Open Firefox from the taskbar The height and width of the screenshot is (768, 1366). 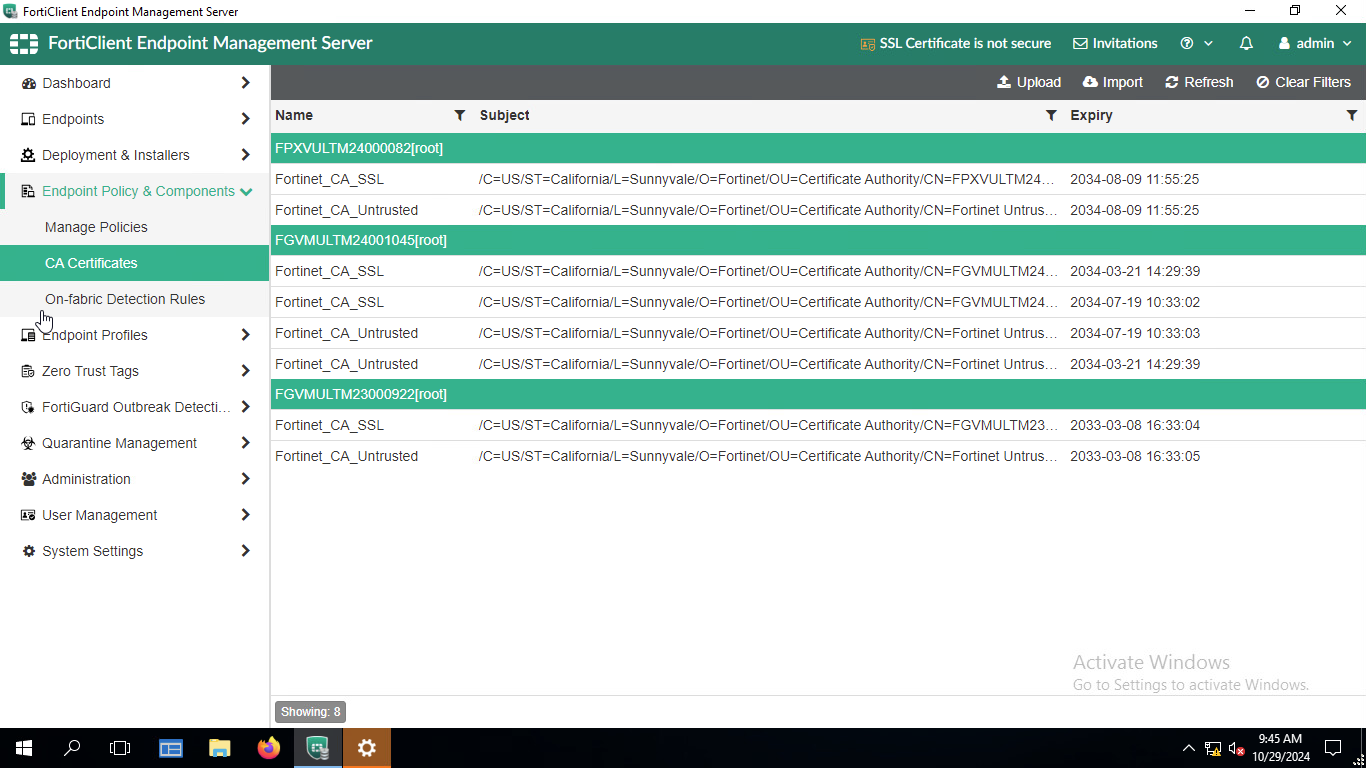click(x=268, y=747)
